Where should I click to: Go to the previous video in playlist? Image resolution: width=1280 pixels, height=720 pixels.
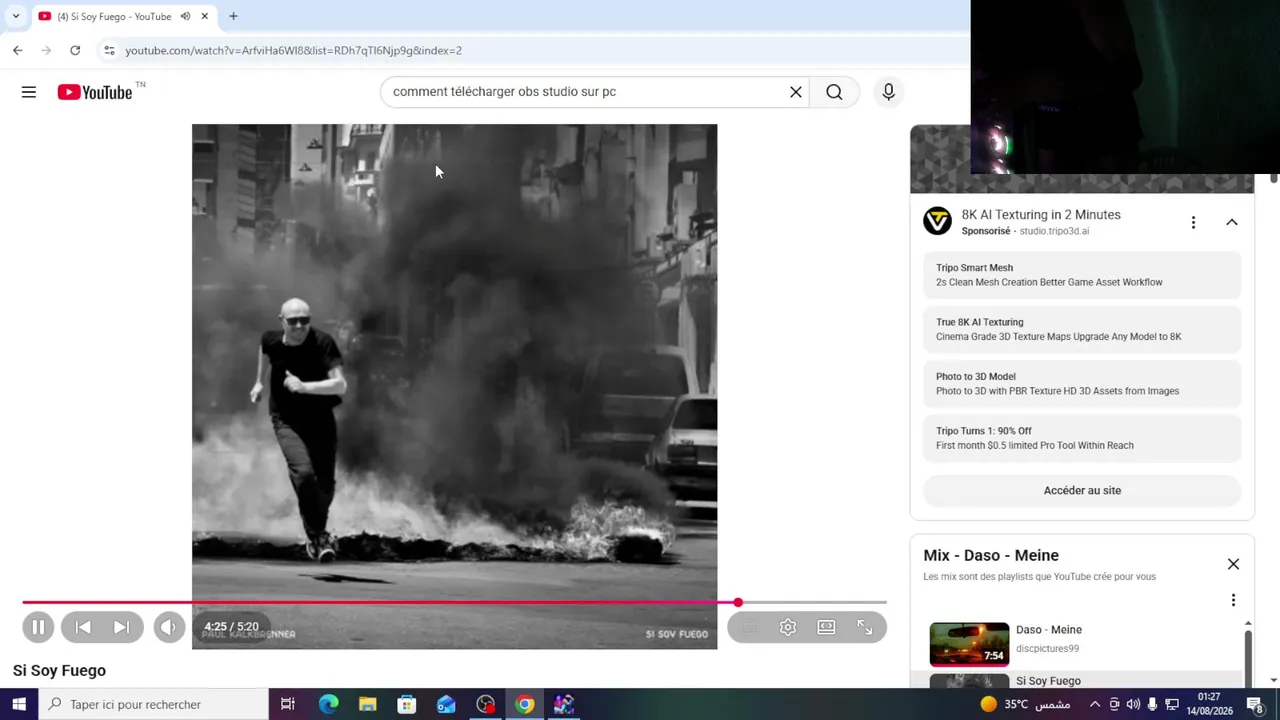[83, 627]
